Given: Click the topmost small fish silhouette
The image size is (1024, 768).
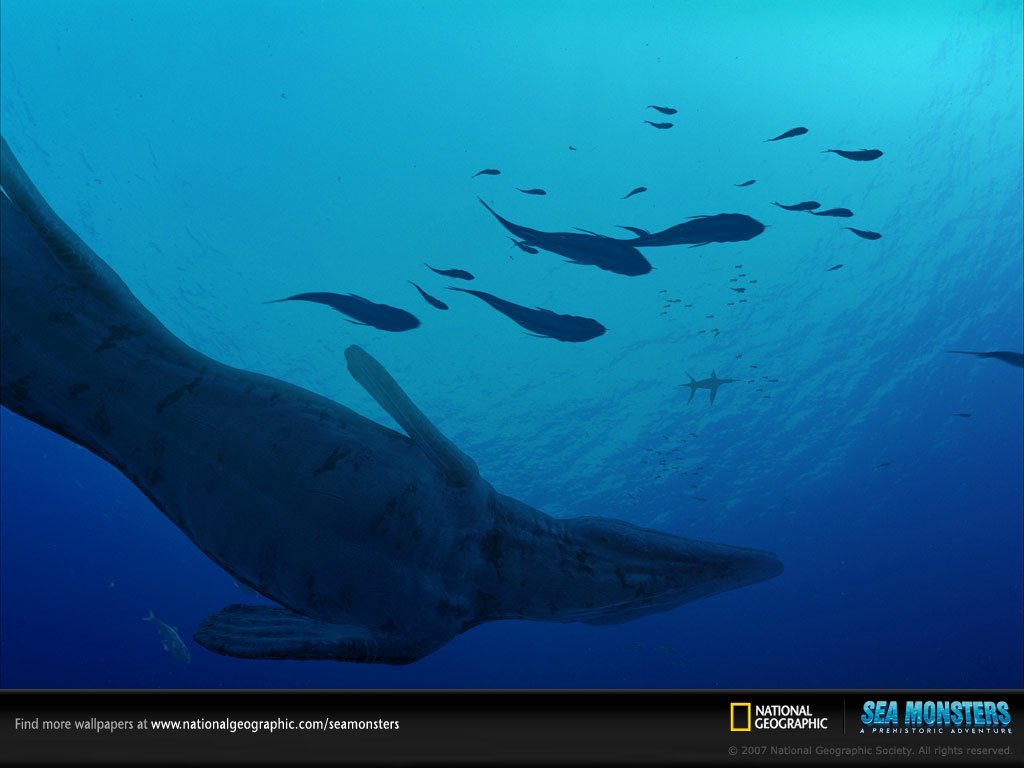Looking at the screenshot, I should coord(662,109).
